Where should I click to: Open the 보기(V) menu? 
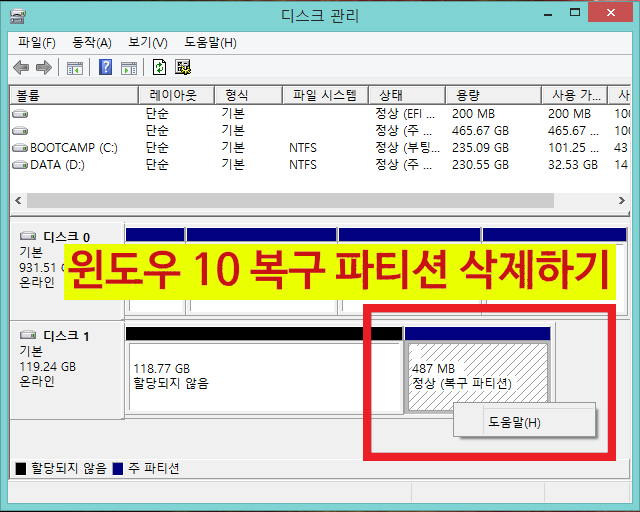(148, 42)
